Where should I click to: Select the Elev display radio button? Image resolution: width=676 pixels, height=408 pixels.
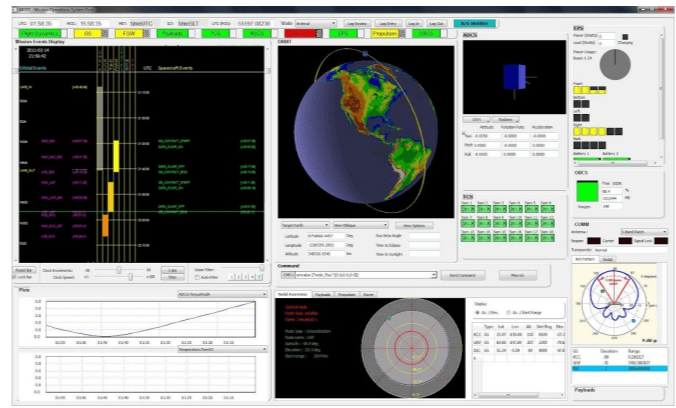pyautogui.click(x=478, y=313)
